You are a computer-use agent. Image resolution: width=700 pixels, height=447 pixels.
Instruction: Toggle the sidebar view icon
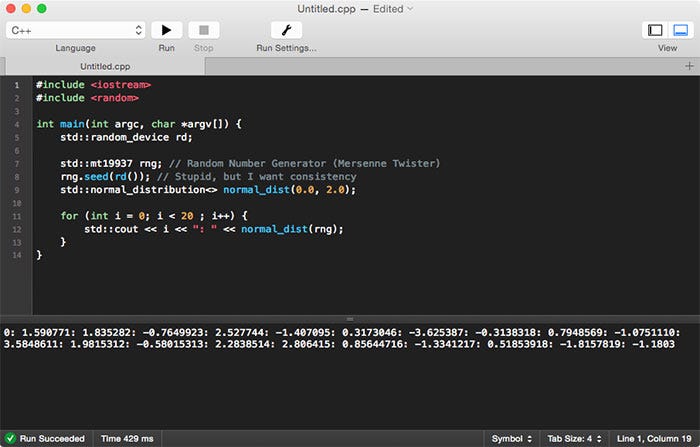pyautogui.click(x=655, y=30)
